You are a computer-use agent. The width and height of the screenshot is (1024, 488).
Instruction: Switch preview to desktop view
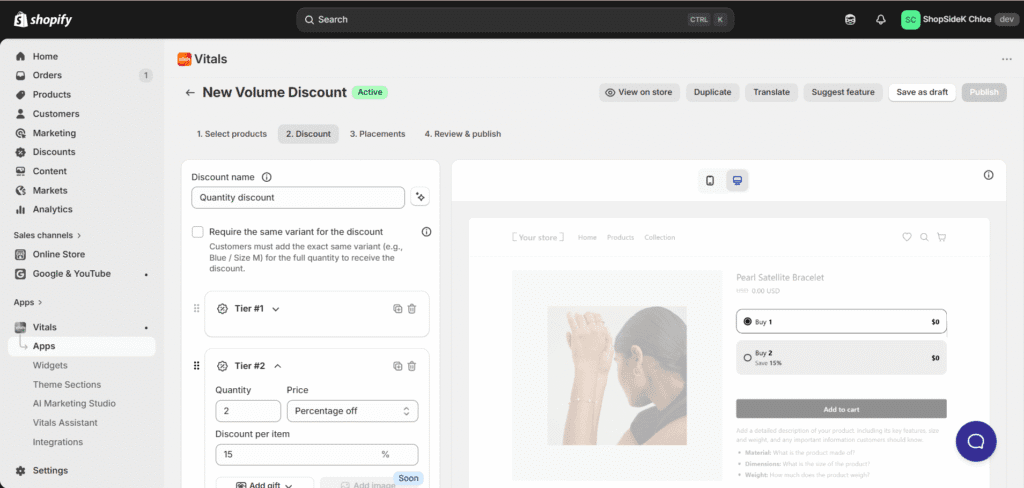click(x=737, y=181)
